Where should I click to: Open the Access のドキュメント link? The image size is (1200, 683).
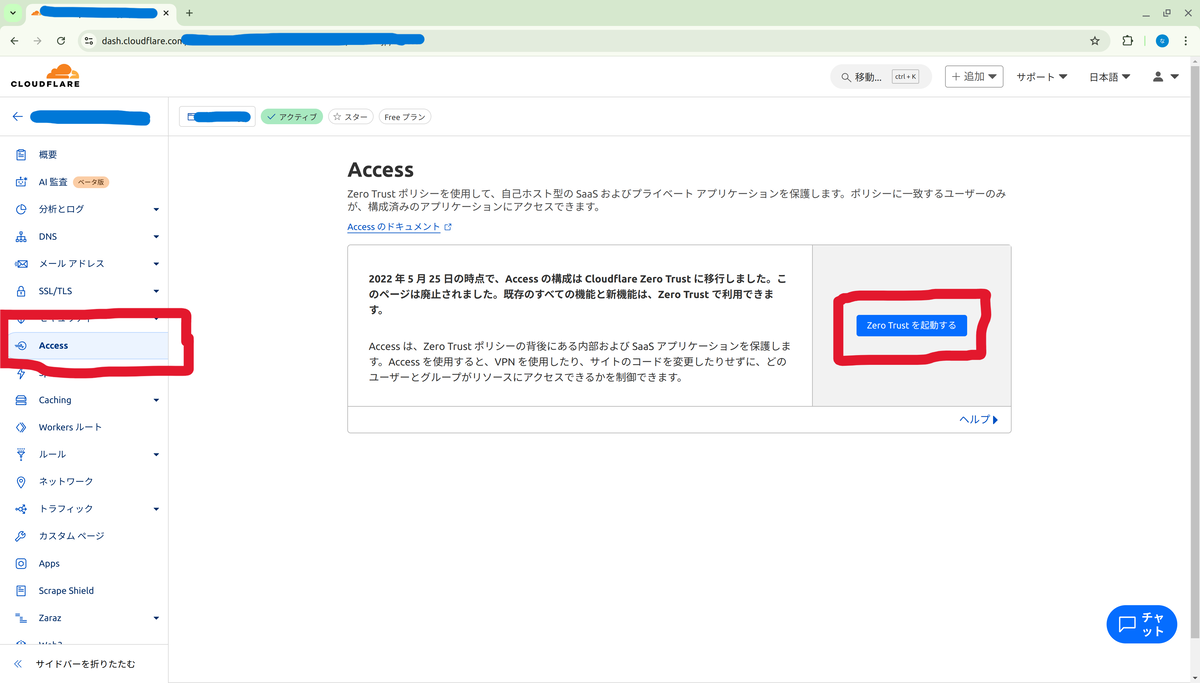[399, 227]
